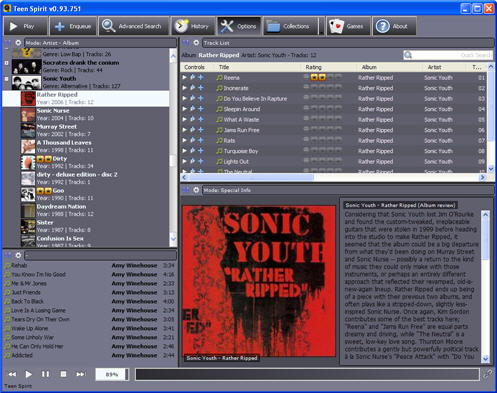Adjust the volume slider showing 89%
This screenshot has width=497, height=393.
coord(112,374)
